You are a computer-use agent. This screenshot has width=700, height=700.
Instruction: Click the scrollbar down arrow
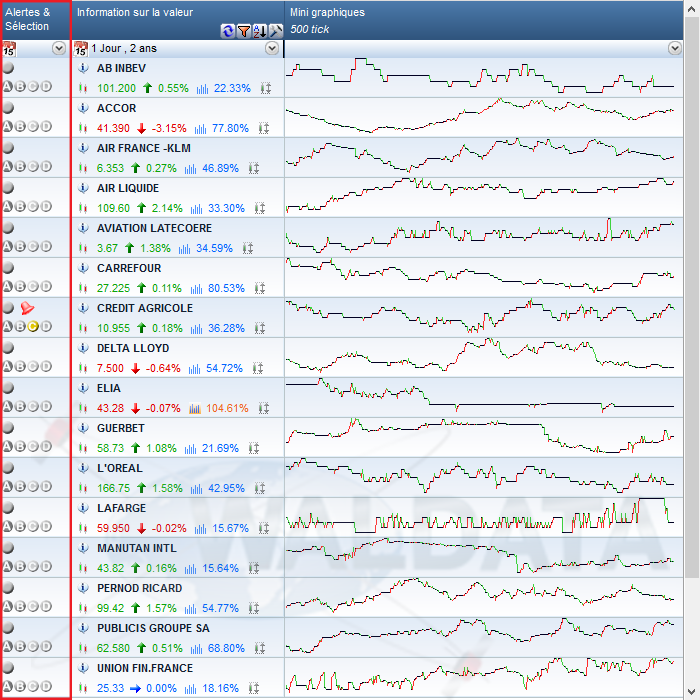pos(692,692)
